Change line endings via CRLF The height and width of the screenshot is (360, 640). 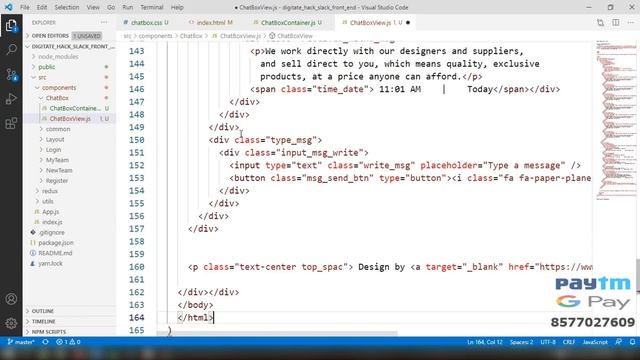569,342
